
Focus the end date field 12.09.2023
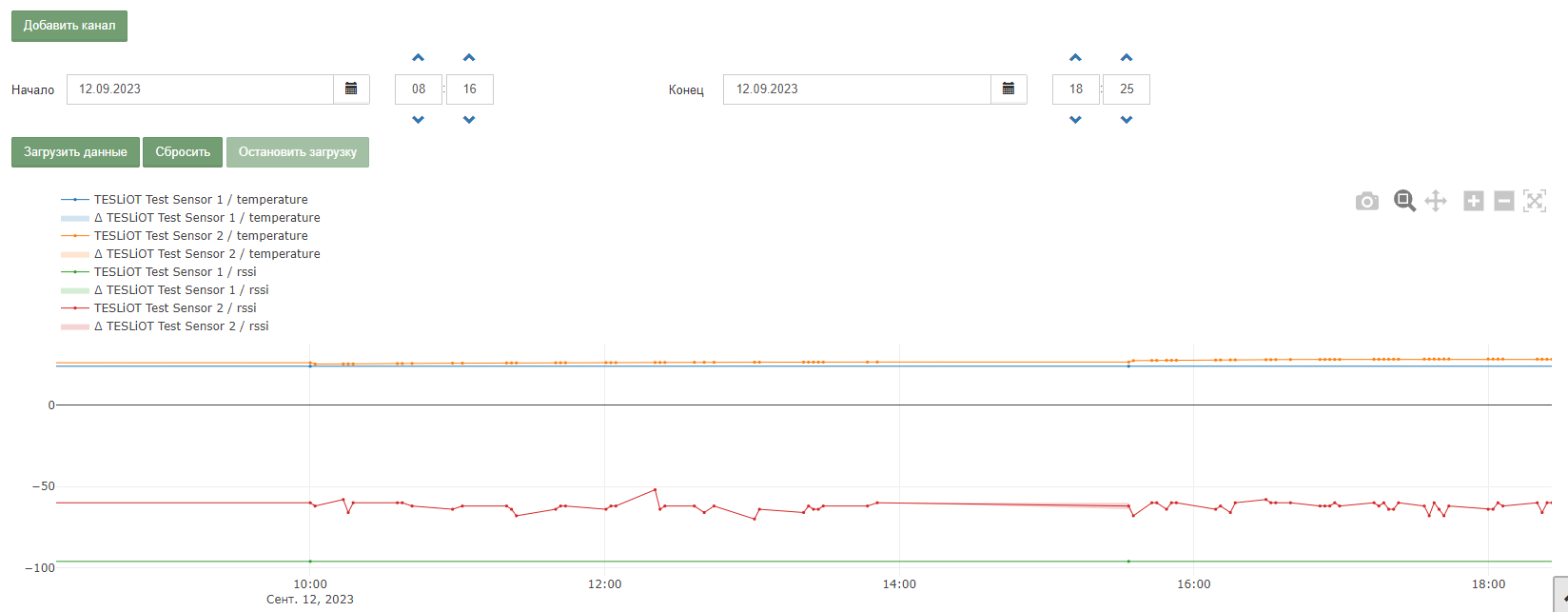click(857, 89)
